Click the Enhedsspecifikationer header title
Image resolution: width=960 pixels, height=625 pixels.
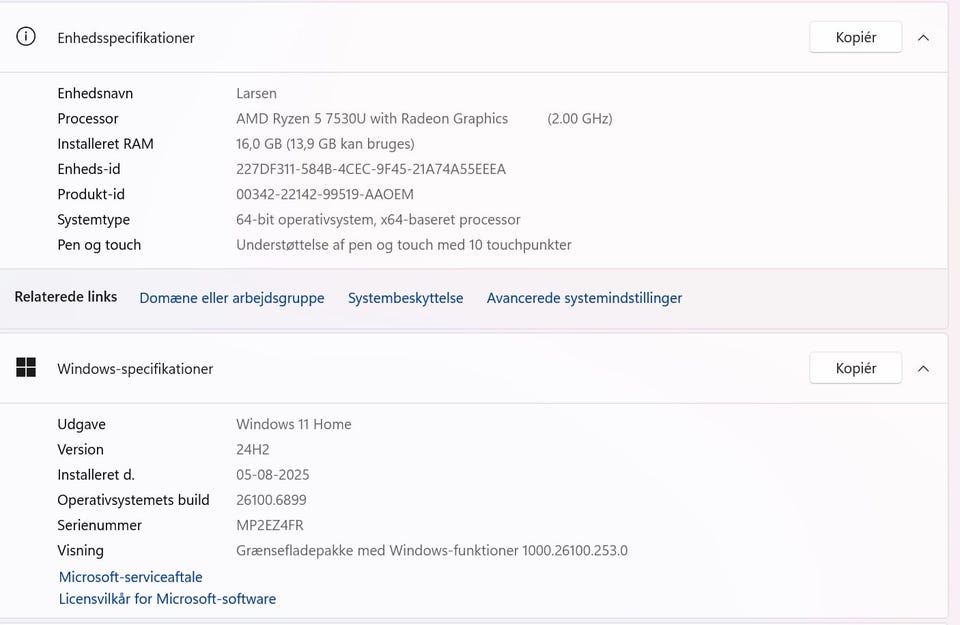click(126, 38)
